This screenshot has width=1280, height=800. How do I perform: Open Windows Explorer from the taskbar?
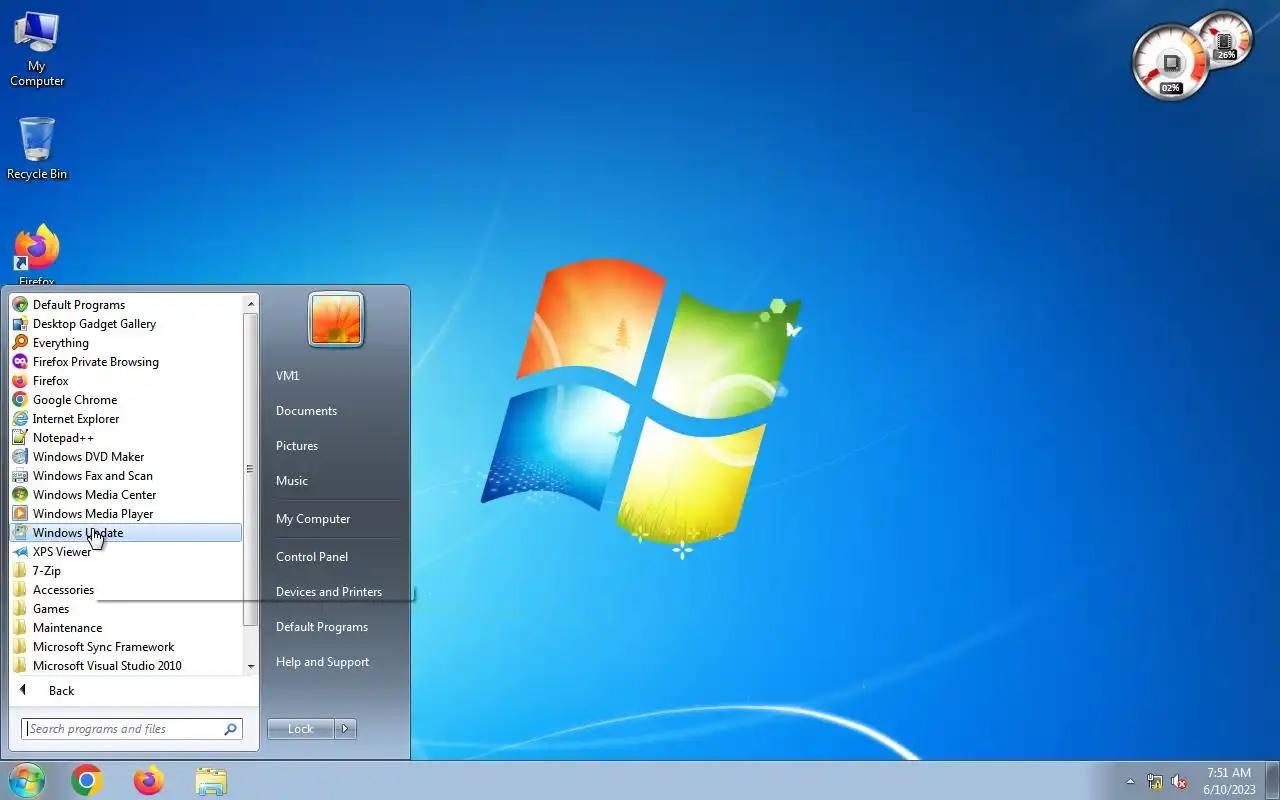[x=211, y=780]
